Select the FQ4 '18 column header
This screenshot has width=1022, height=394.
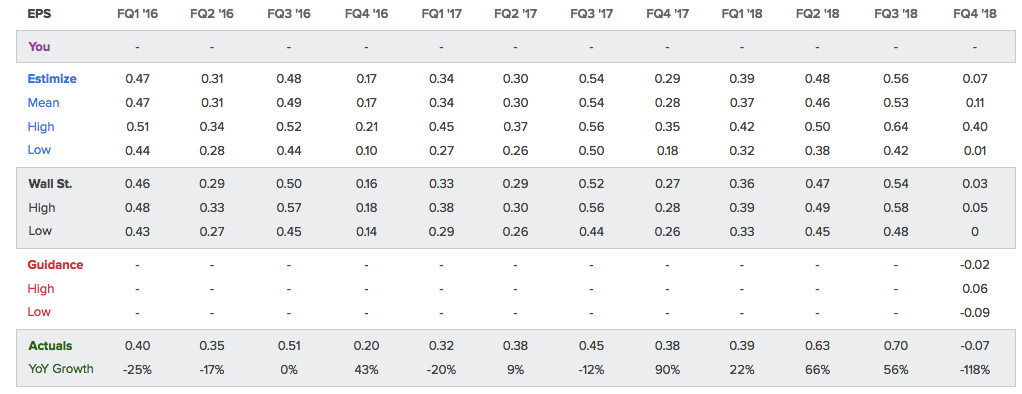pyautogui.click(x=974, y=14)
